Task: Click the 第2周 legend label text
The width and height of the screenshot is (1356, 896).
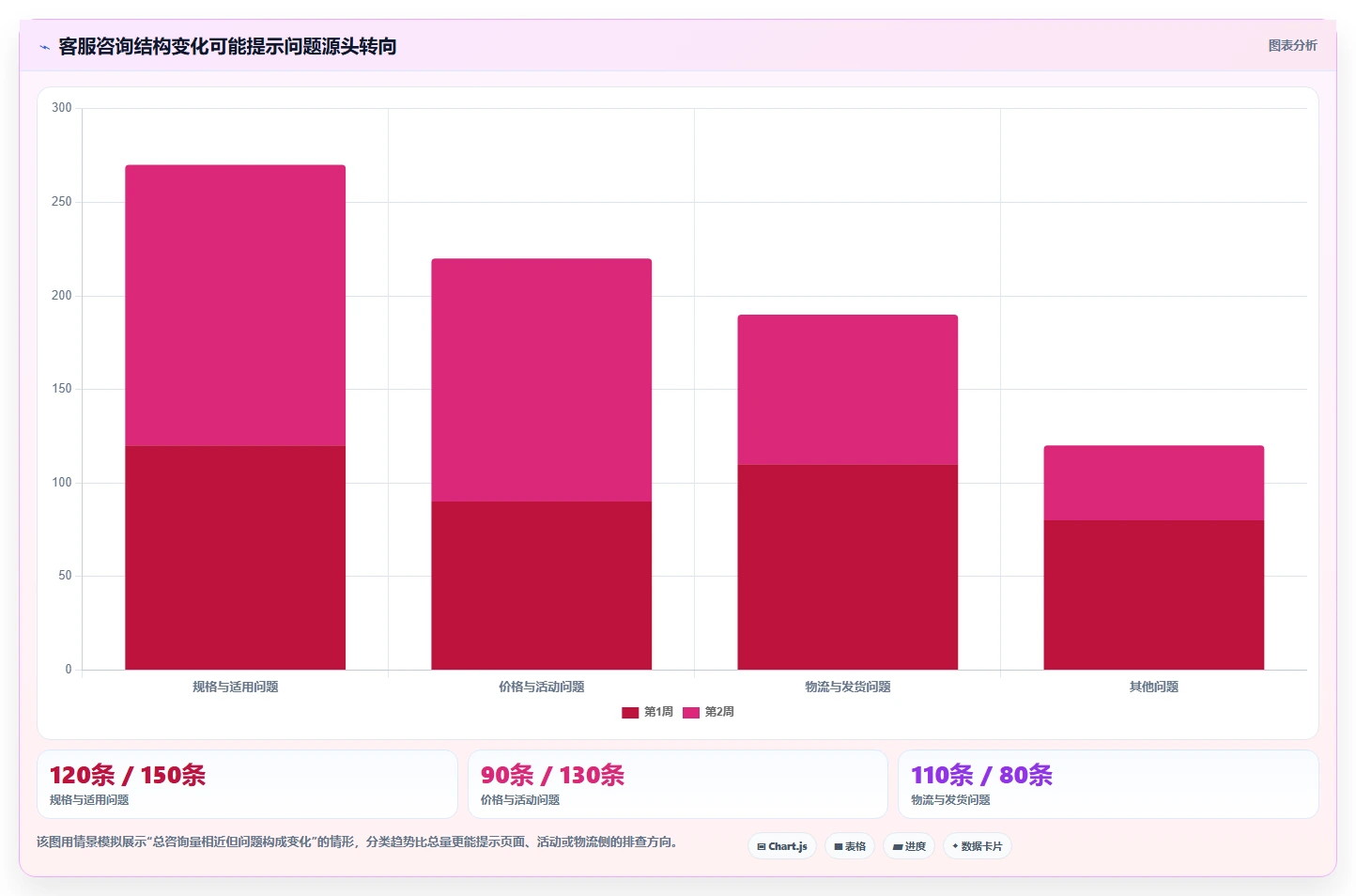Action: 719,712
